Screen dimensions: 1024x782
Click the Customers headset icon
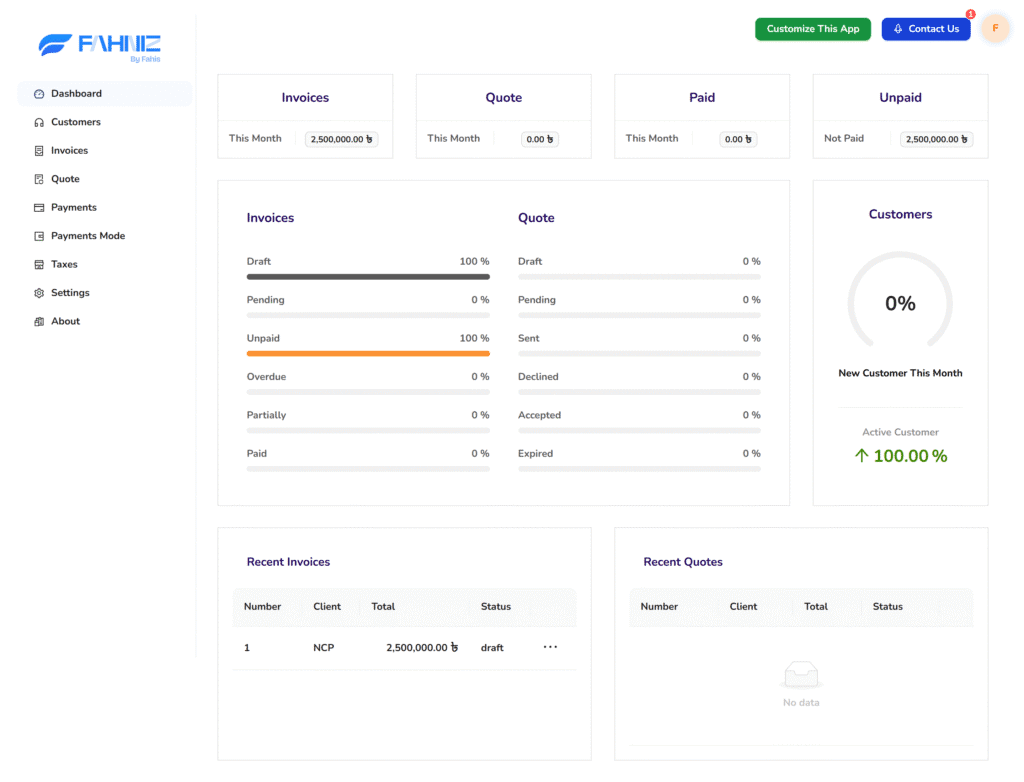click(39, 122)
